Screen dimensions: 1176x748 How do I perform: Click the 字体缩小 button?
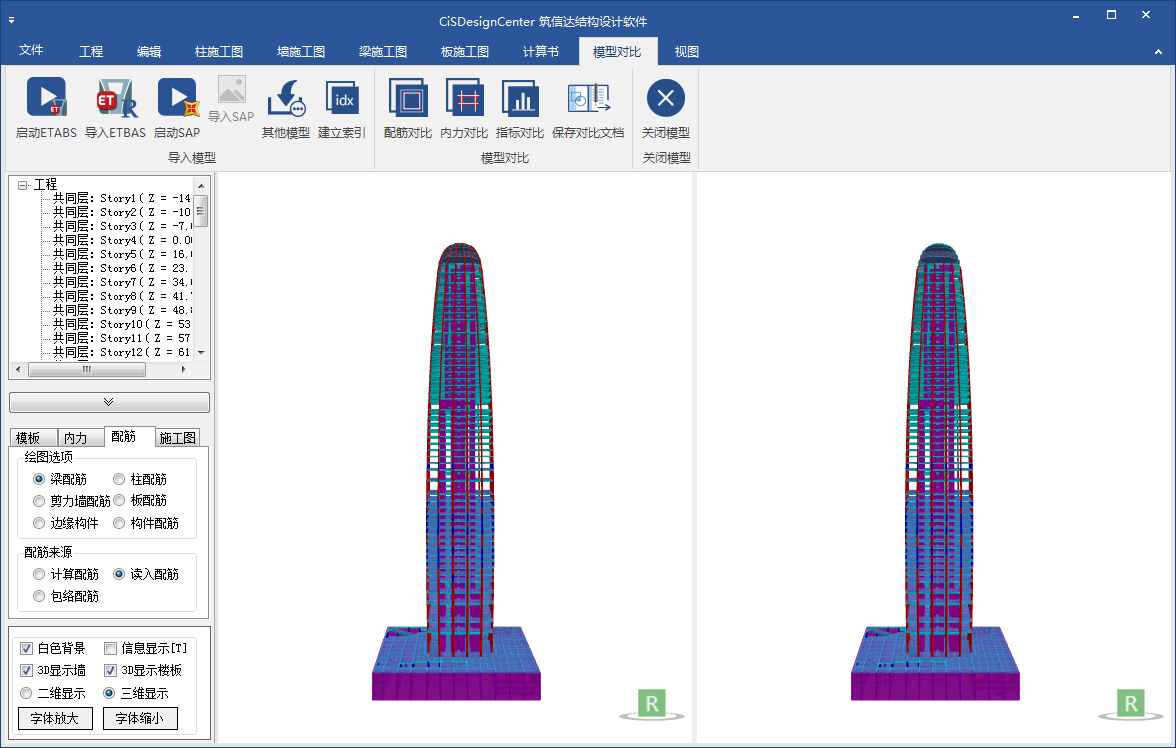tap(140, 718)
